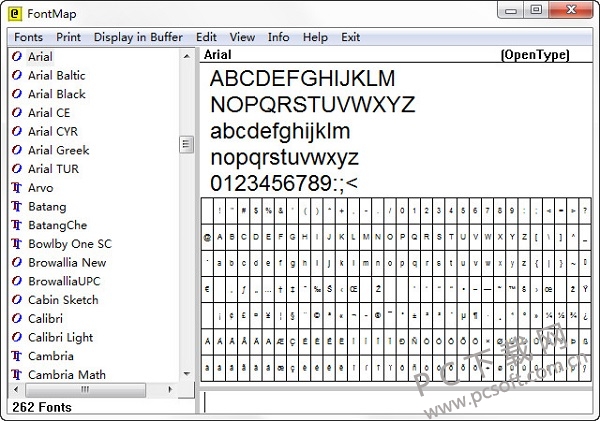Screen dimensions: 600x421
Task: Click the TrueType icon beside Cambria
Action: point(17,356)
